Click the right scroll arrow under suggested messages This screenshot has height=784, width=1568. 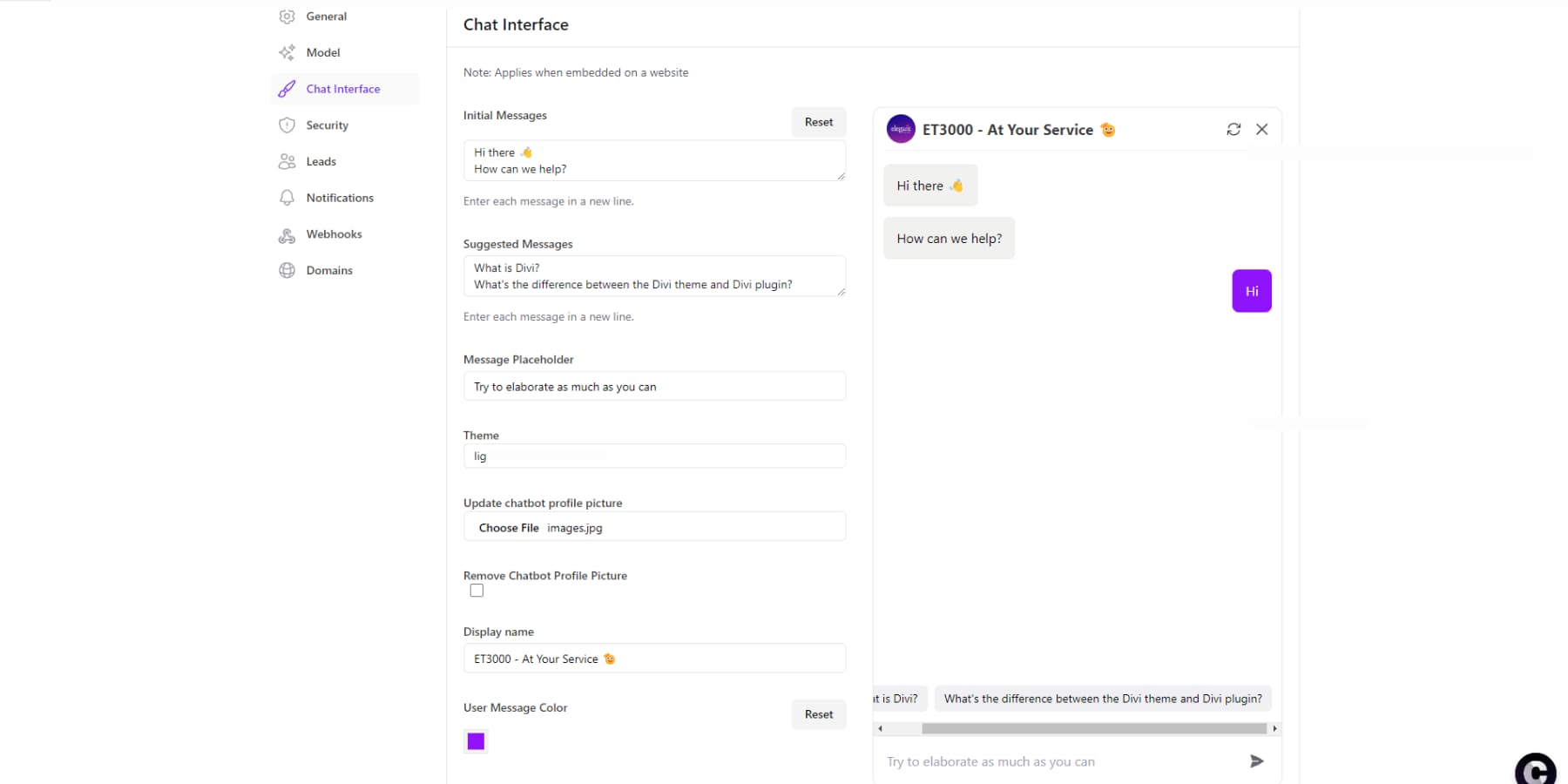click(1274, 728)
